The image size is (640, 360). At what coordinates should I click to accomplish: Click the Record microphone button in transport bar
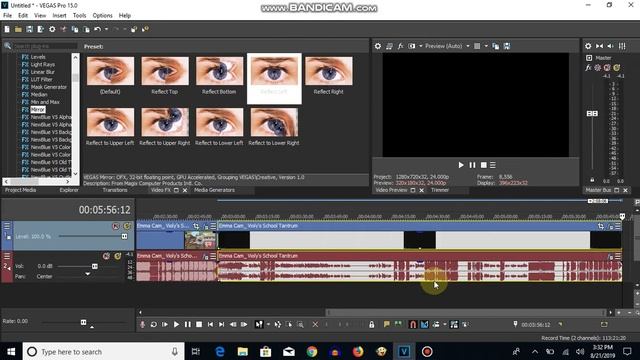click(142, 324)
